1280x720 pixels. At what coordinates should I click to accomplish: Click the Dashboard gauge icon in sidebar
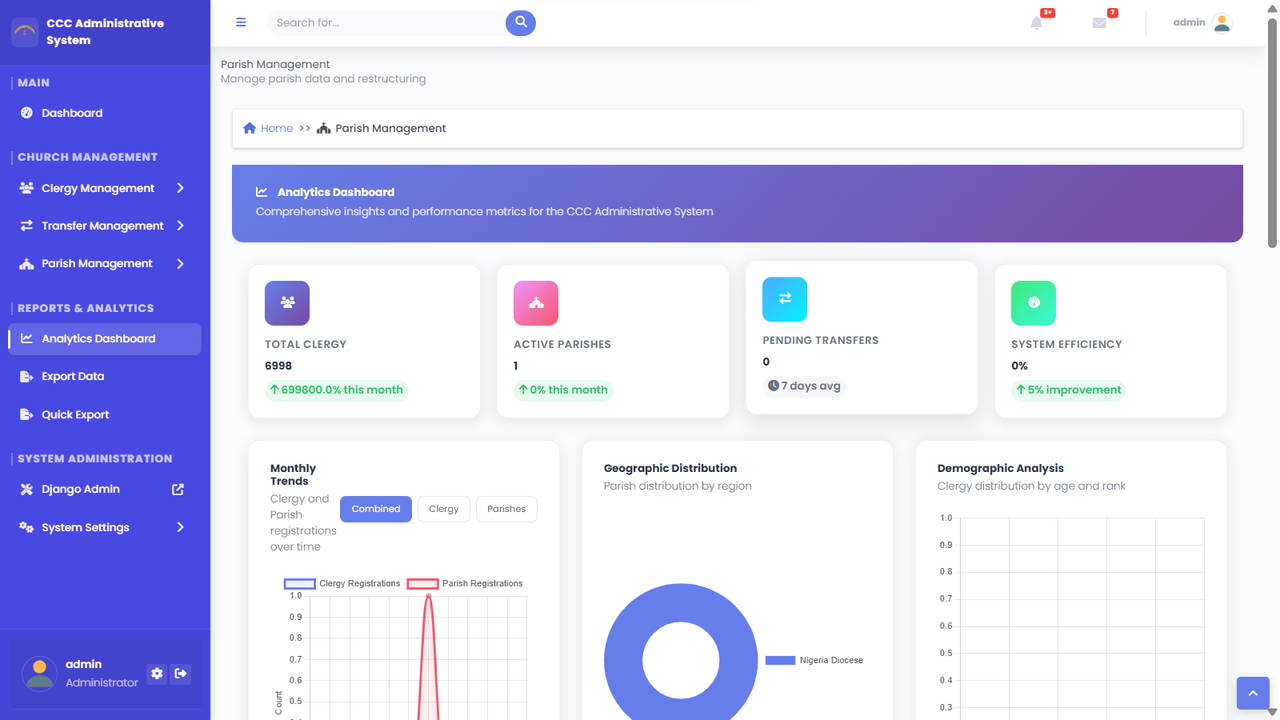tap(27, 113)
